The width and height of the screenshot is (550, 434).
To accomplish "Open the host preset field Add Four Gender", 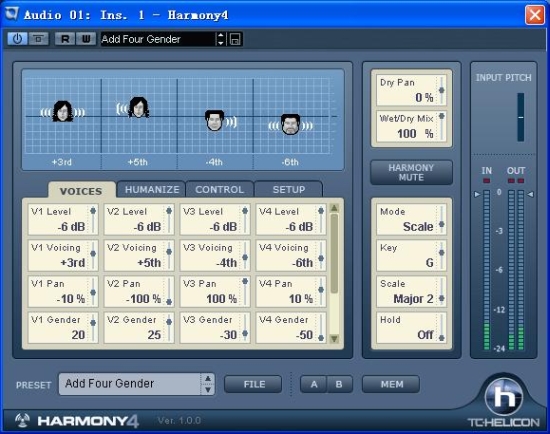I will (158, 39).
